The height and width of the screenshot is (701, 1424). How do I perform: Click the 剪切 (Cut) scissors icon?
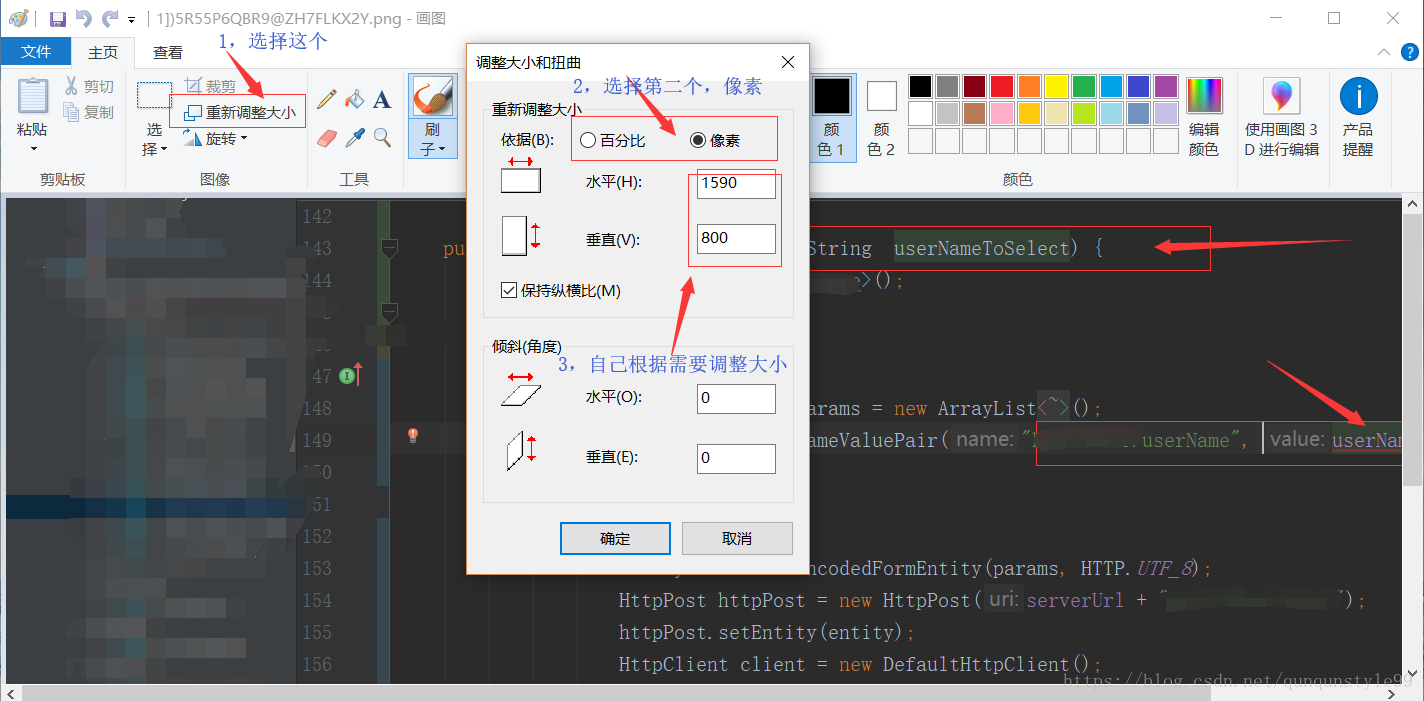[72, 87]
